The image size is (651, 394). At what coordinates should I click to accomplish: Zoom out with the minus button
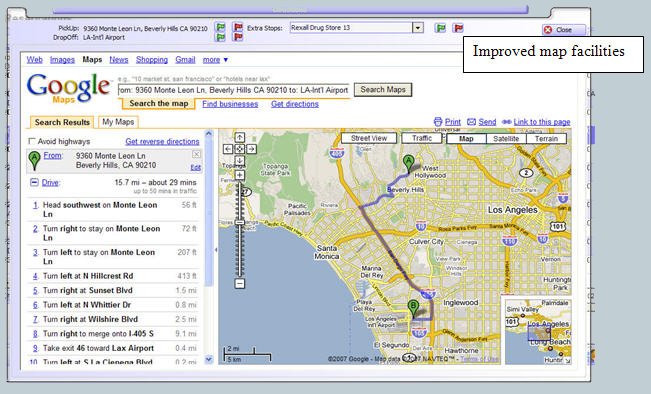coord(240,284)
